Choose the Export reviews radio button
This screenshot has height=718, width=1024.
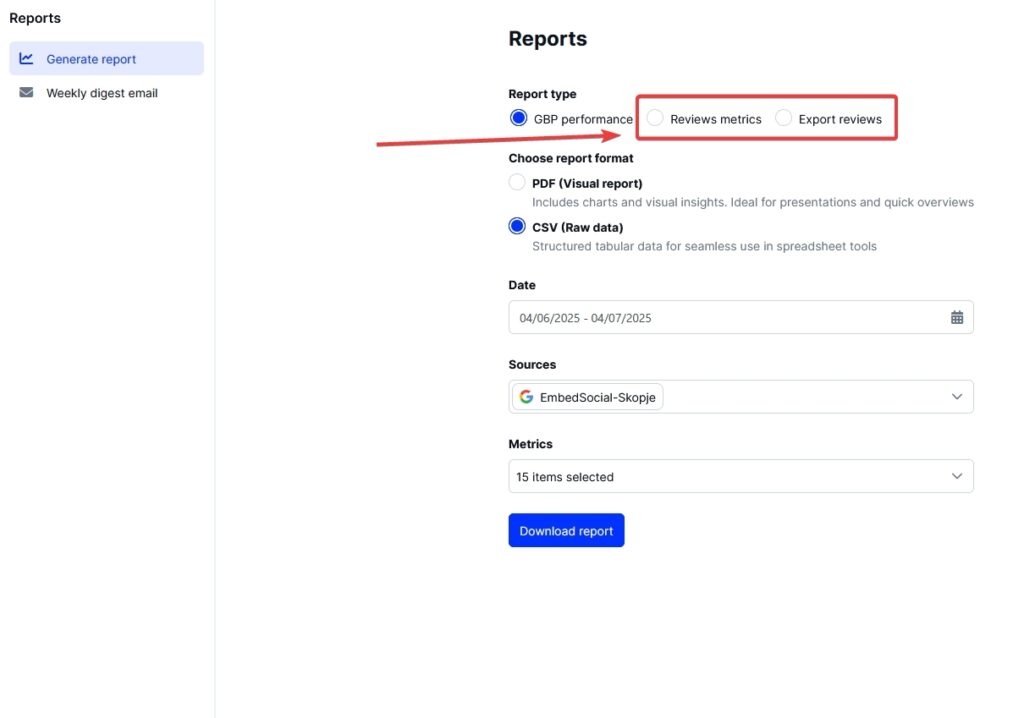783,118
